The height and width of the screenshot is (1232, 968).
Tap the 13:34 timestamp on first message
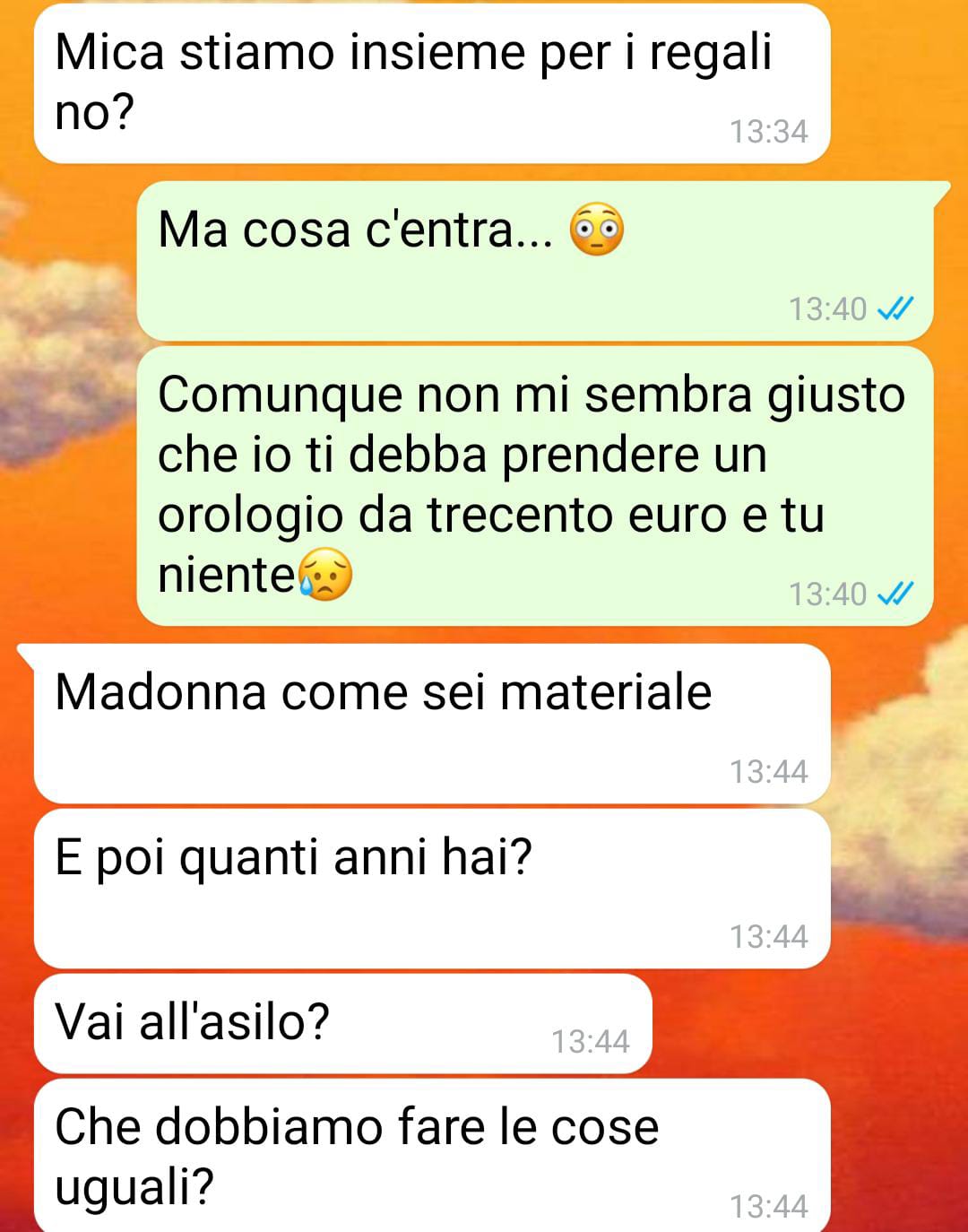pyautogui.click(x=769, y=132)
